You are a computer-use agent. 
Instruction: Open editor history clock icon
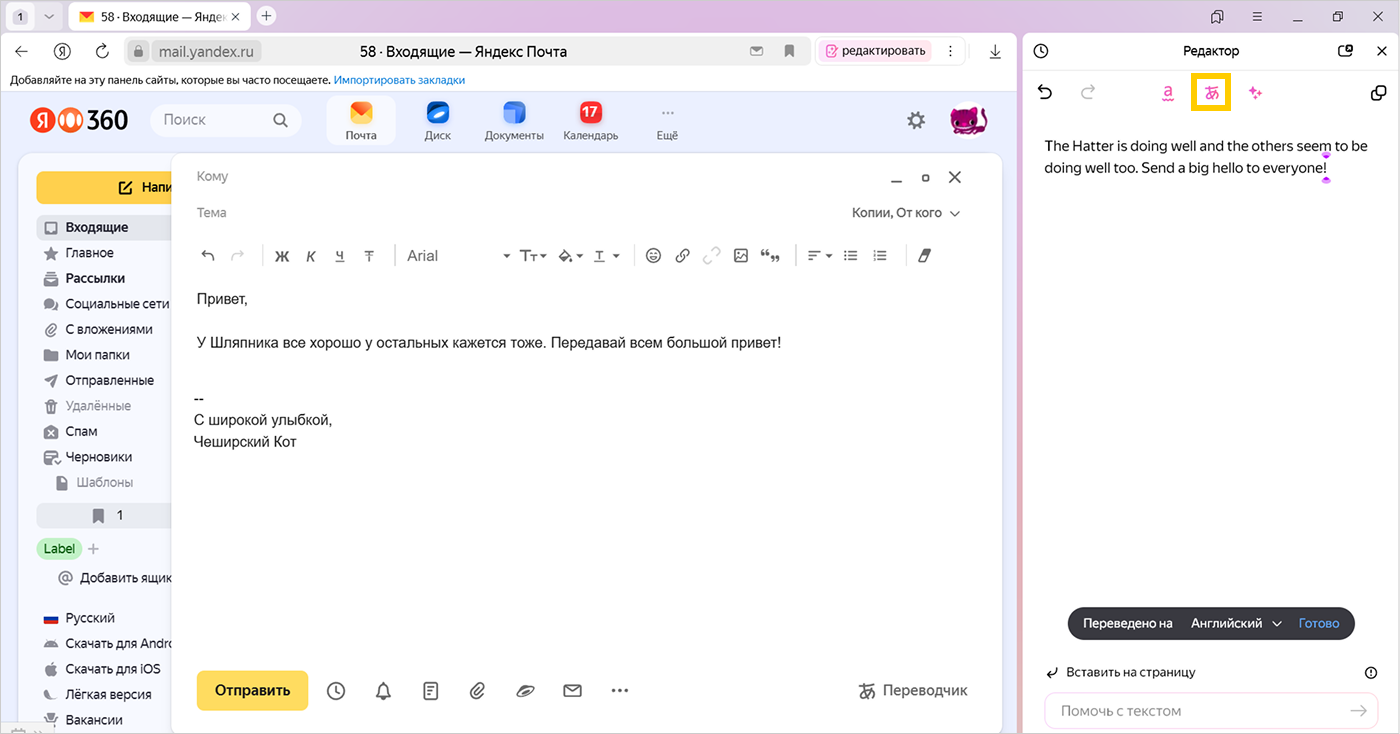1041,51
